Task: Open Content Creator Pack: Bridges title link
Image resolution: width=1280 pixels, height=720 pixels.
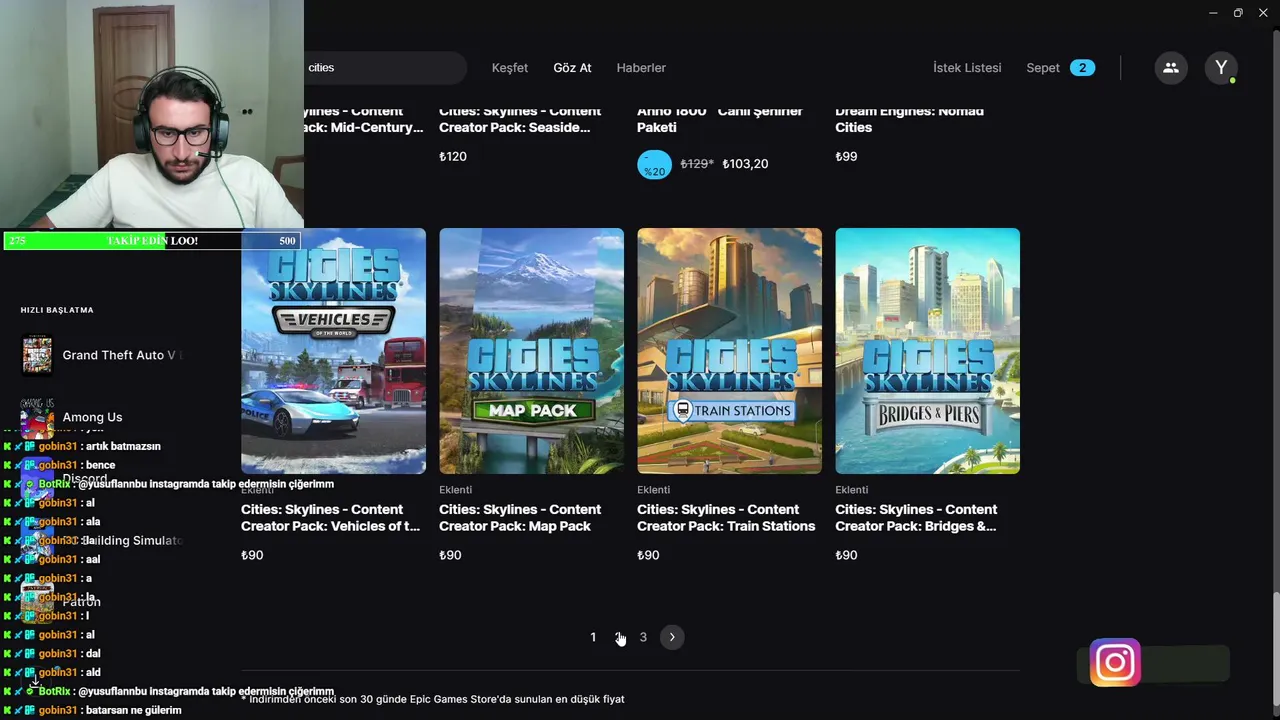Action: point(916,518)
